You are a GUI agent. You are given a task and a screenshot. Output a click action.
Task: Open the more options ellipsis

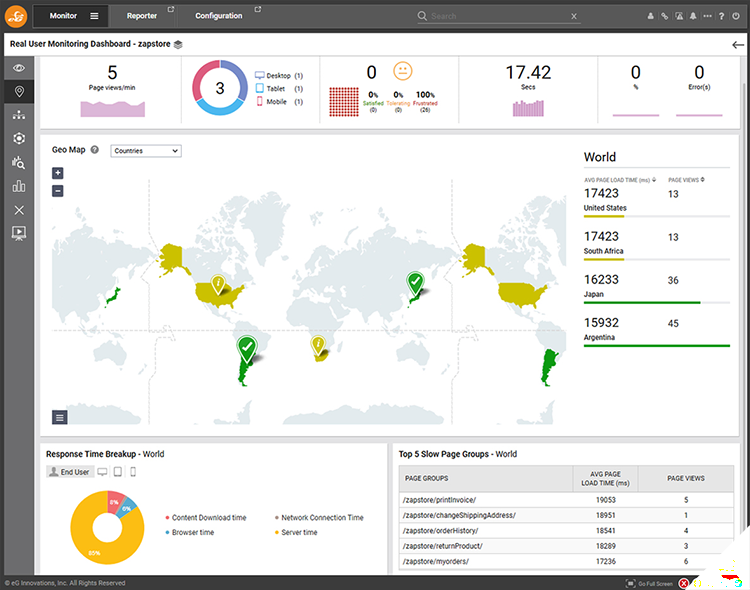click(x=707, y=16)
